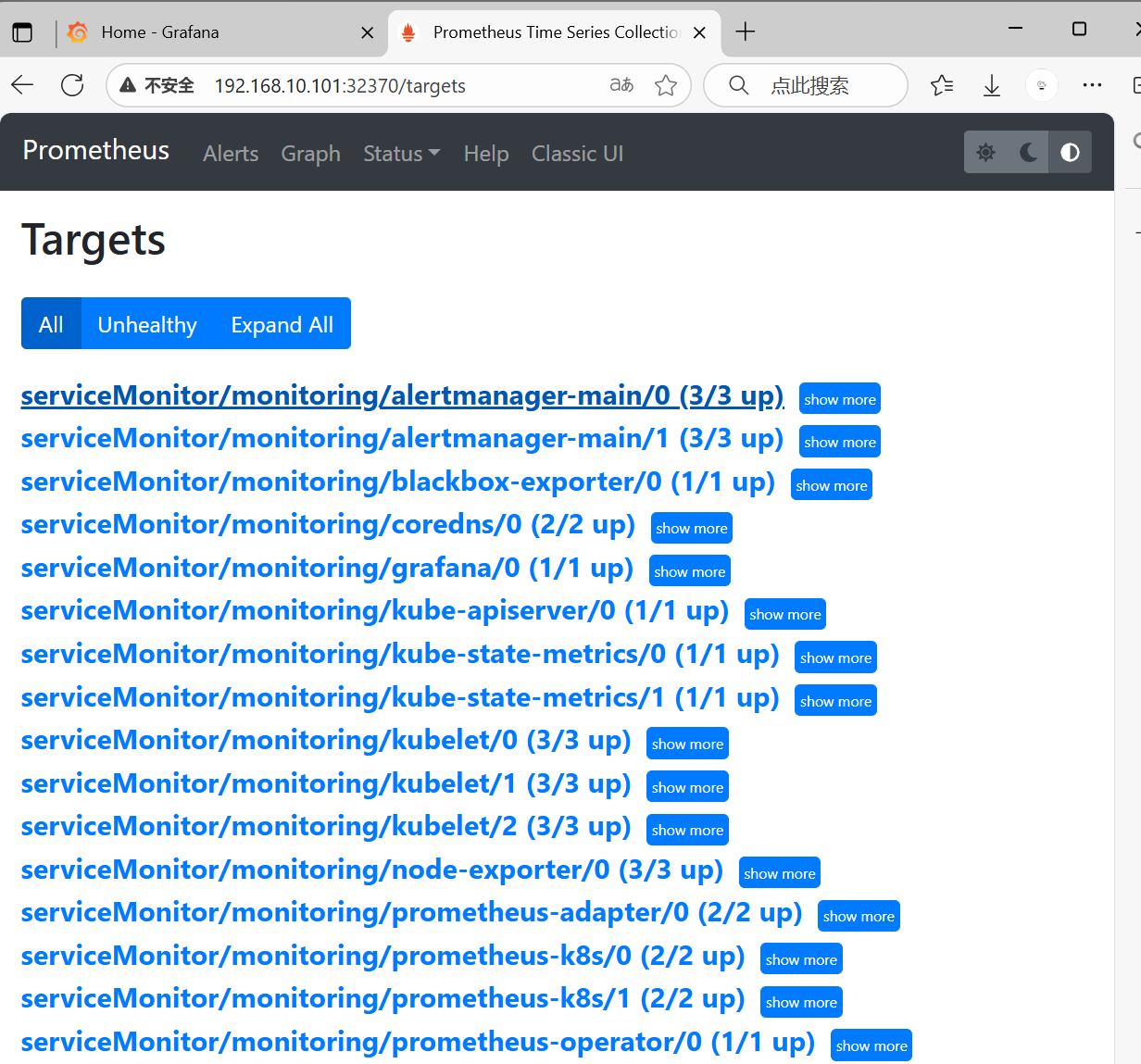
Task: Click the Expand All button
Action: (x=282, y=324)
